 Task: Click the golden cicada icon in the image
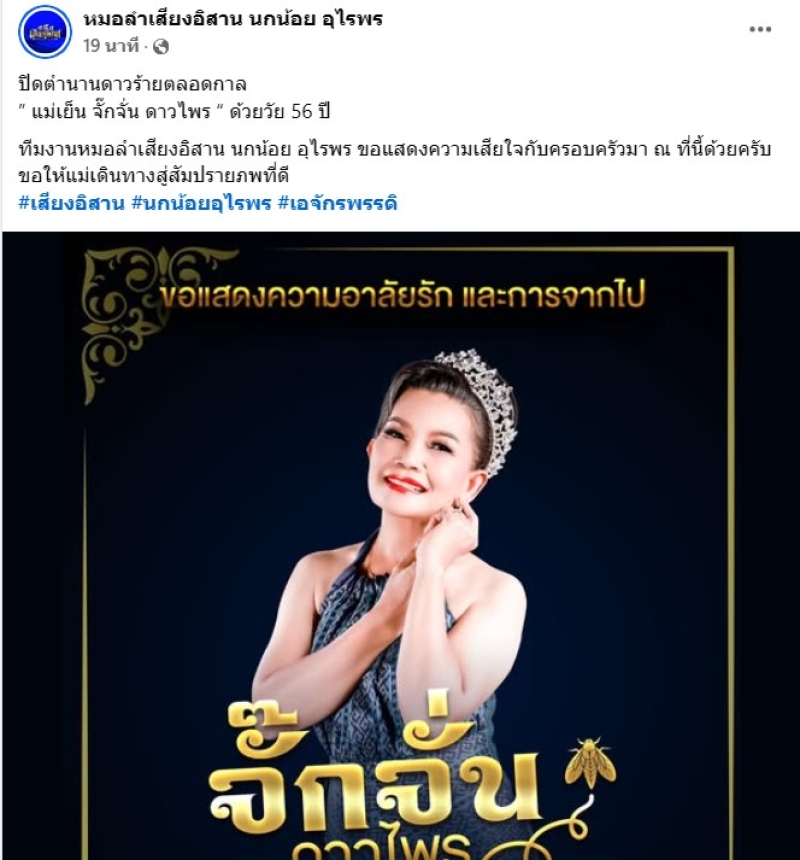point(591,762)
